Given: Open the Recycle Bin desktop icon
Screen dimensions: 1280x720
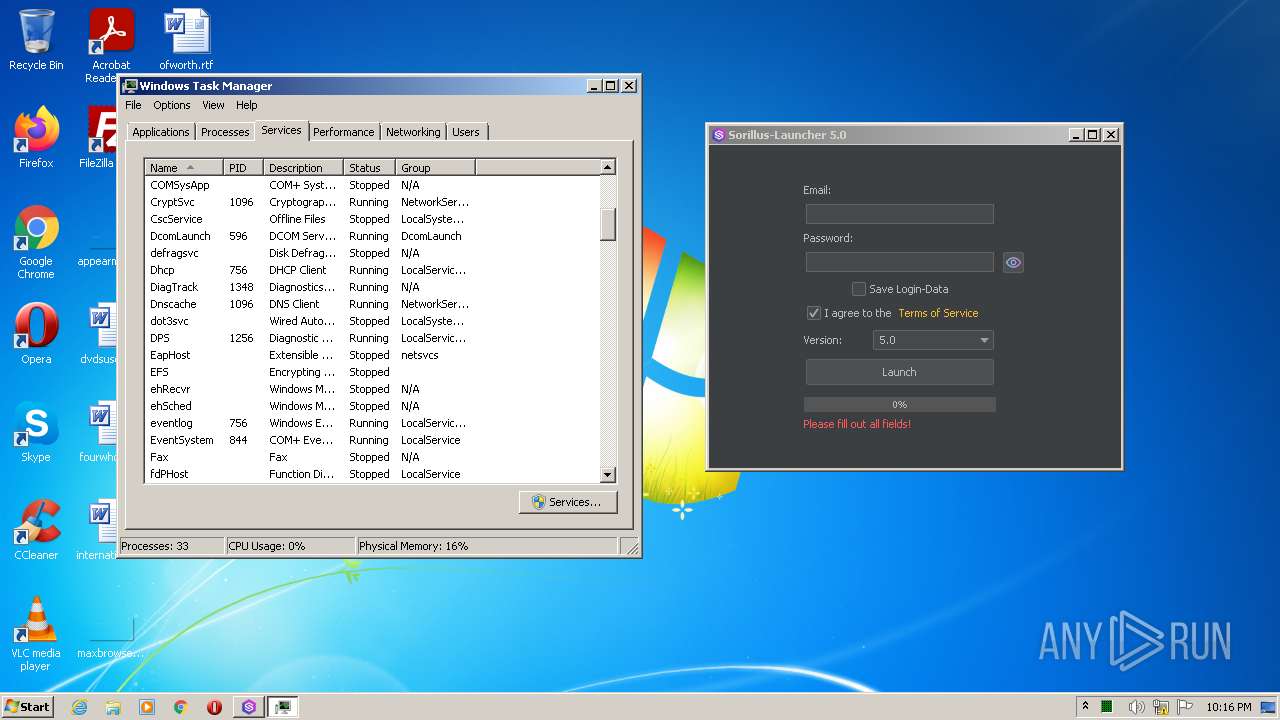Looking at the screenshot, I should 36,40.
